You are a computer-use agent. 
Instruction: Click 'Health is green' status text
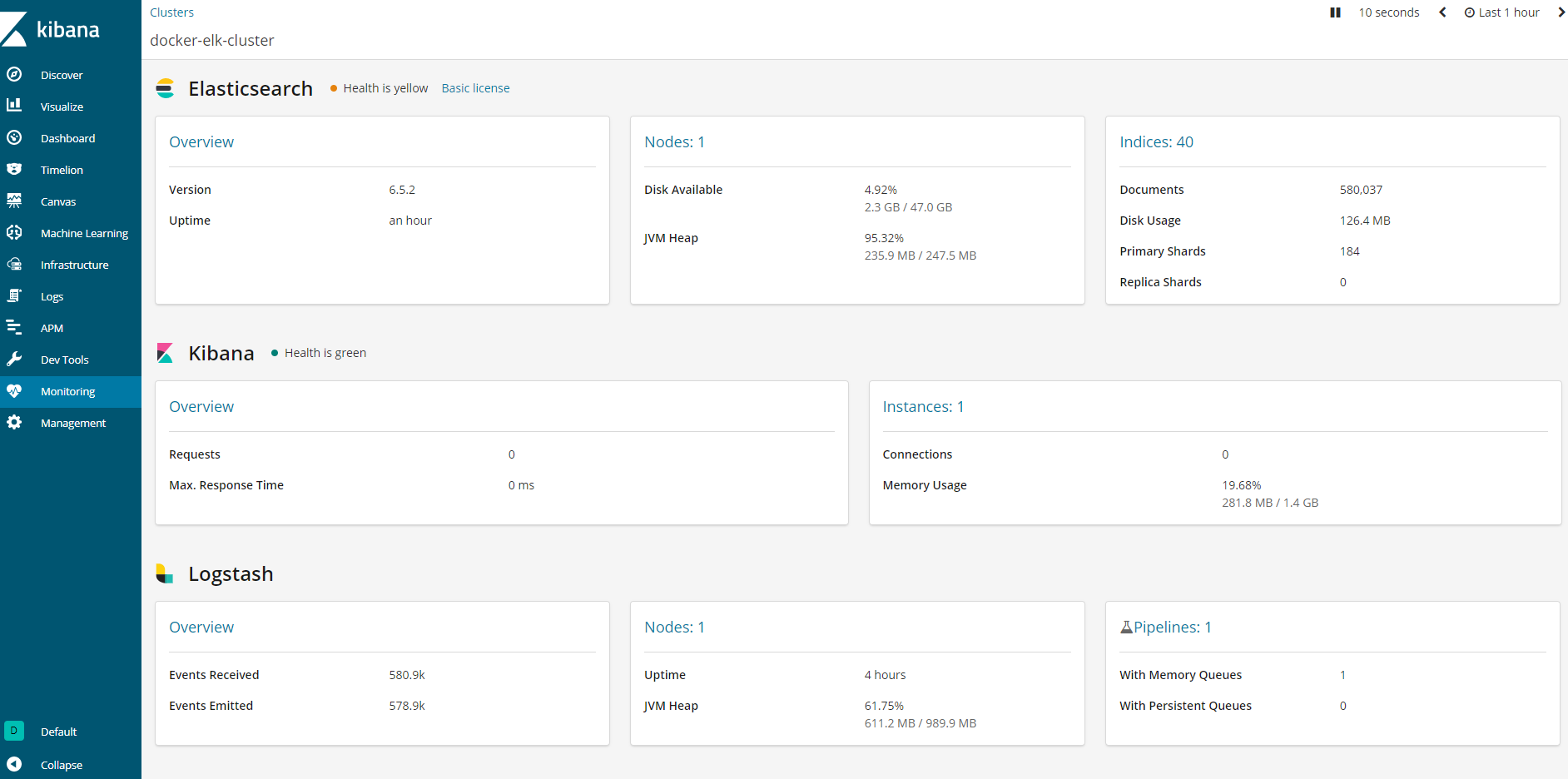point(325,353)
